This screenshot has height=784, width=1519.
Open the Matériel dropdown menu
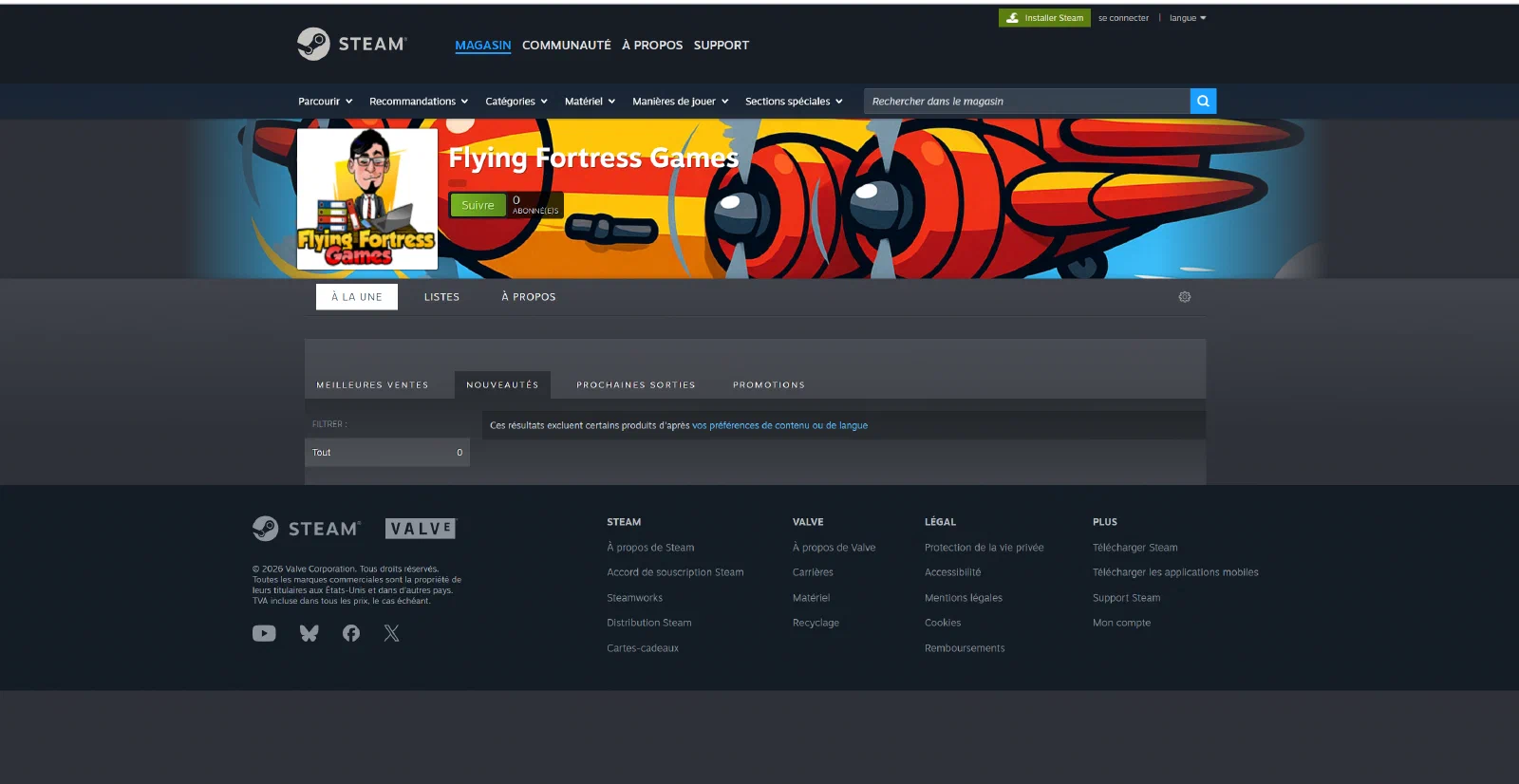pyautogui.click(x=590, y=102)
